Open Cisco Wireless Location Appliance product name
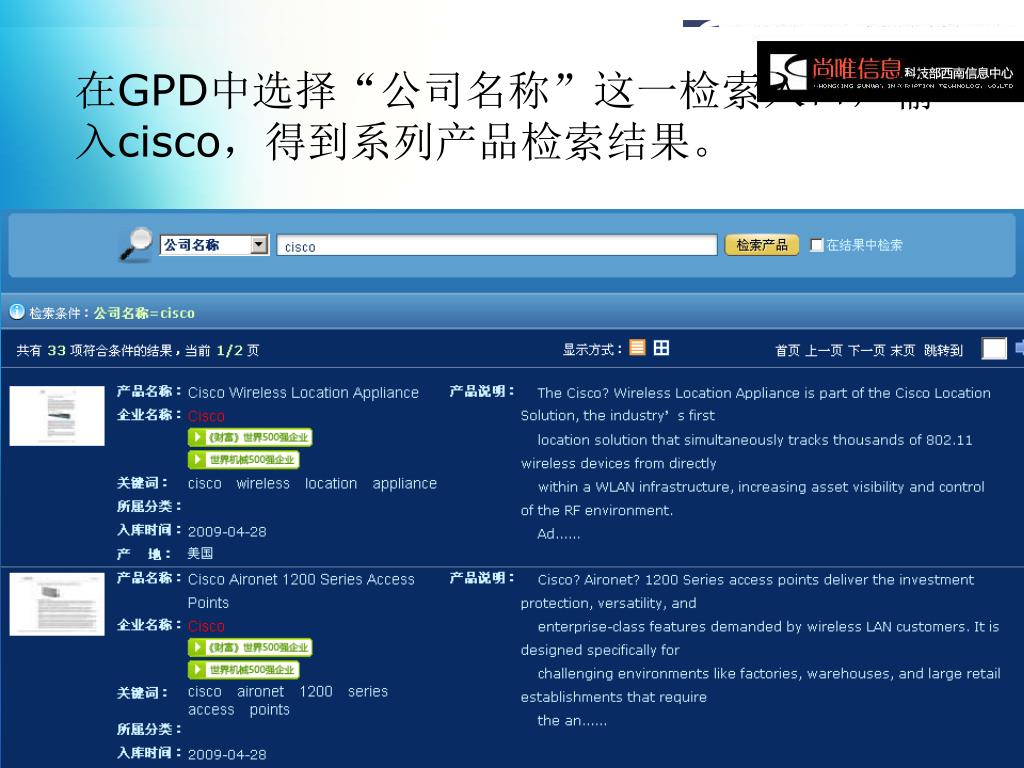Screen dimensions: 1024x768 pos(303,392)
